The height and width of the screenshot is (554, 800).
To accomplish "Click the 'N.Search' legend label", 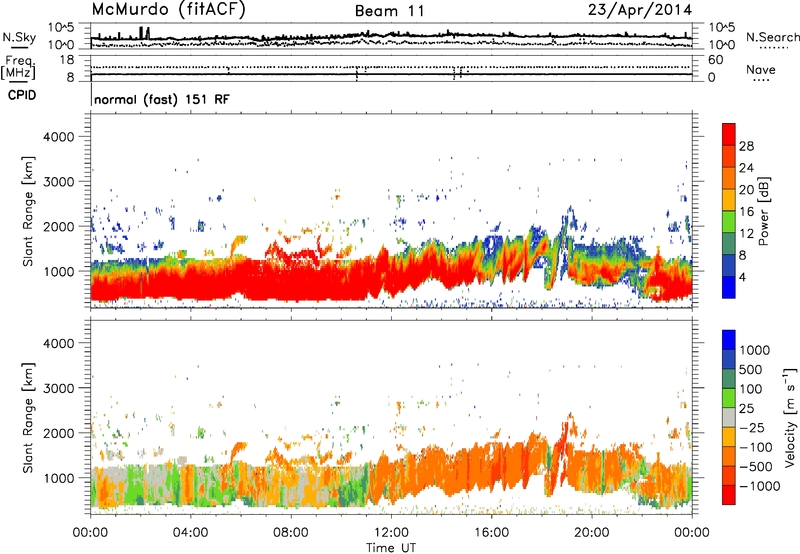I will click(772, 37).
